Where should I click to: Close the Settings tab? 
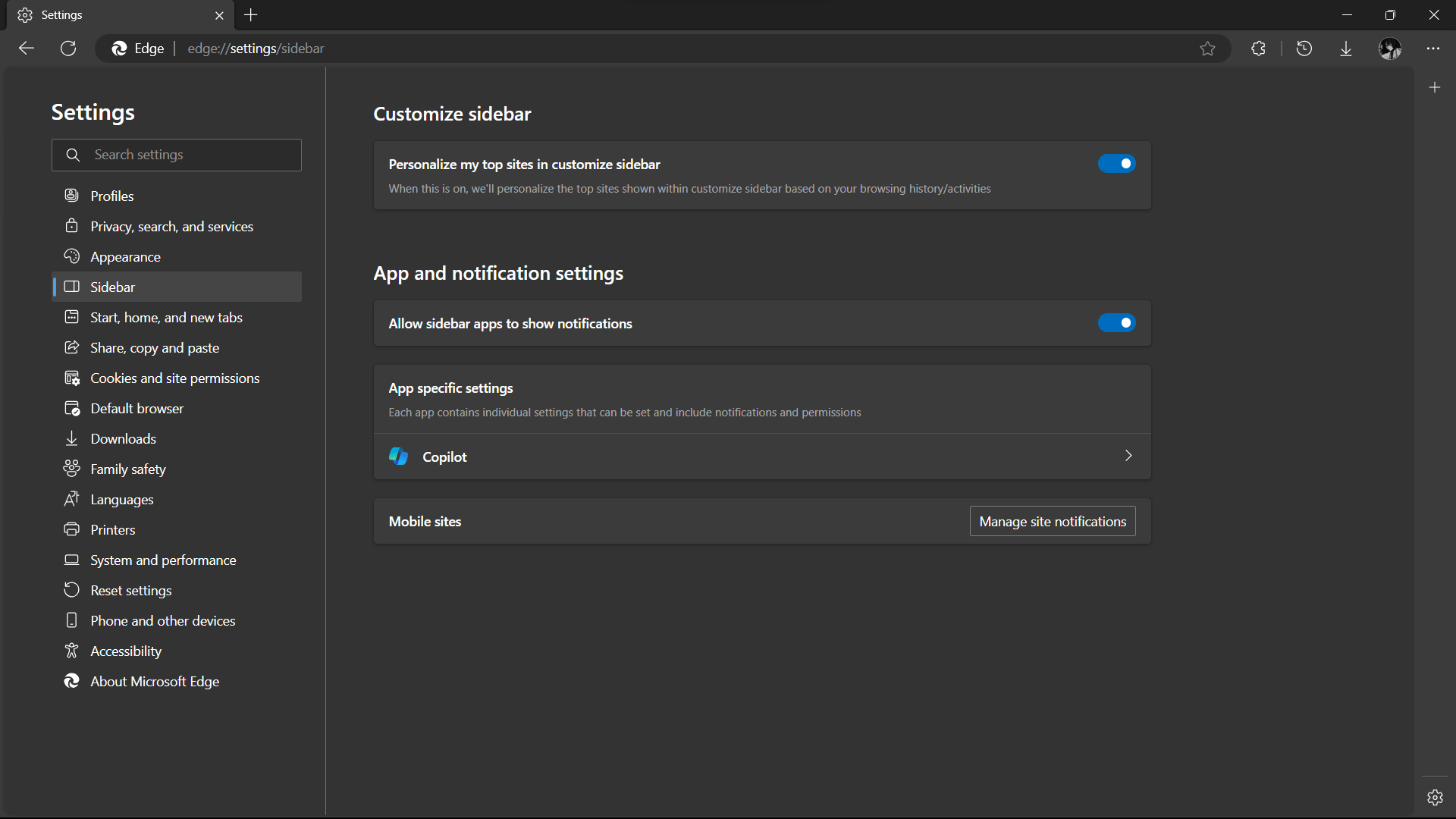coord(220,15)
